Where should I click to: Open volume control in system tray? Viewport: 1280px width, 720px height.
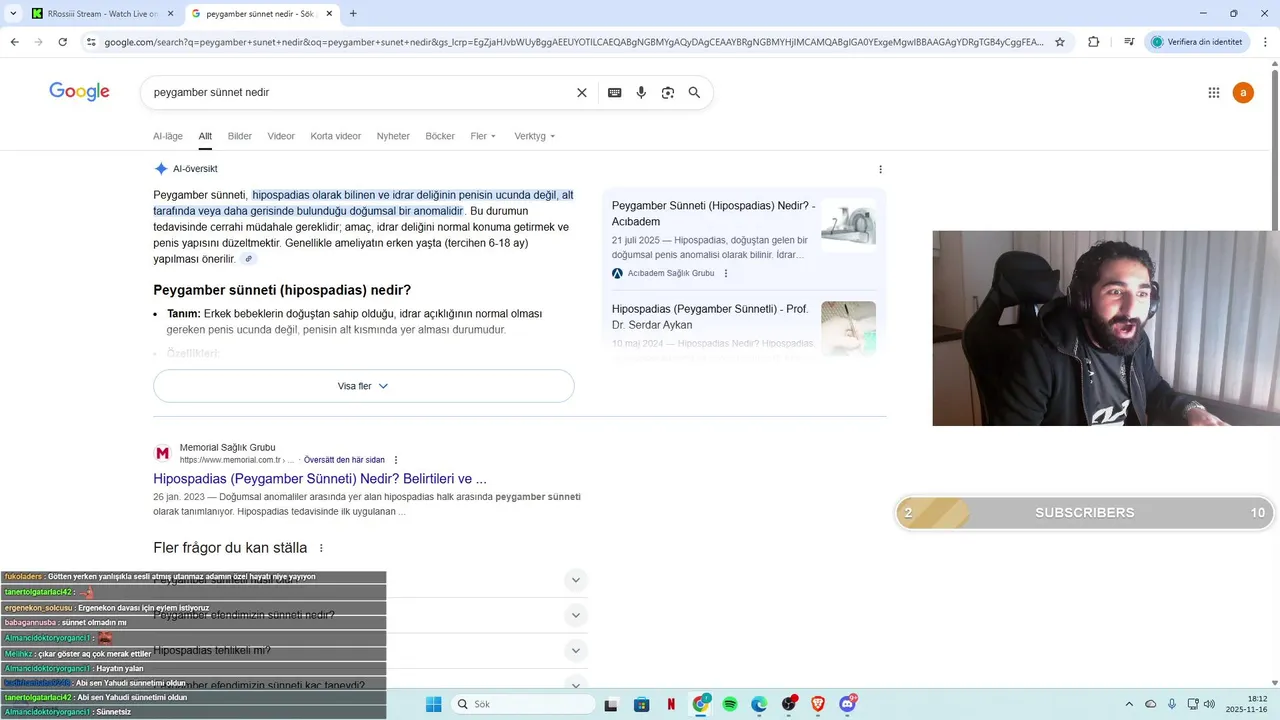coord(1208,704)
